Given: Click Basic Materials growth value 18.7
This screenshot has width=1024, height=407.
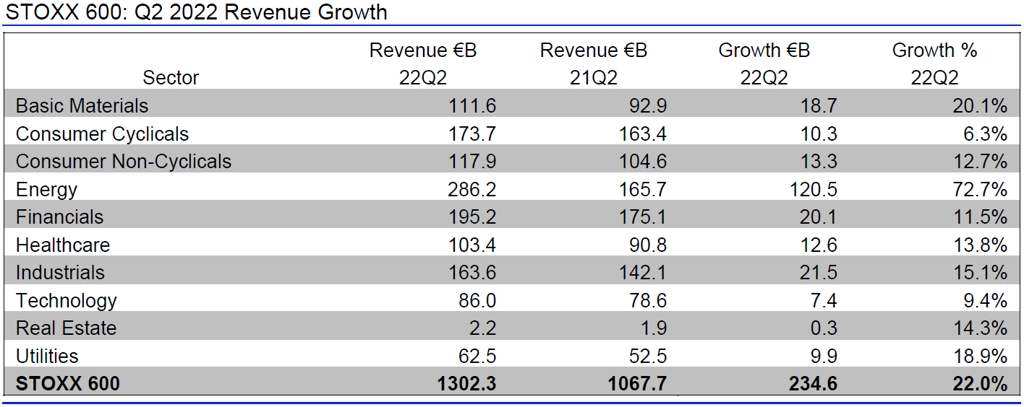Looking at the screenshot, I should point(817,105).
